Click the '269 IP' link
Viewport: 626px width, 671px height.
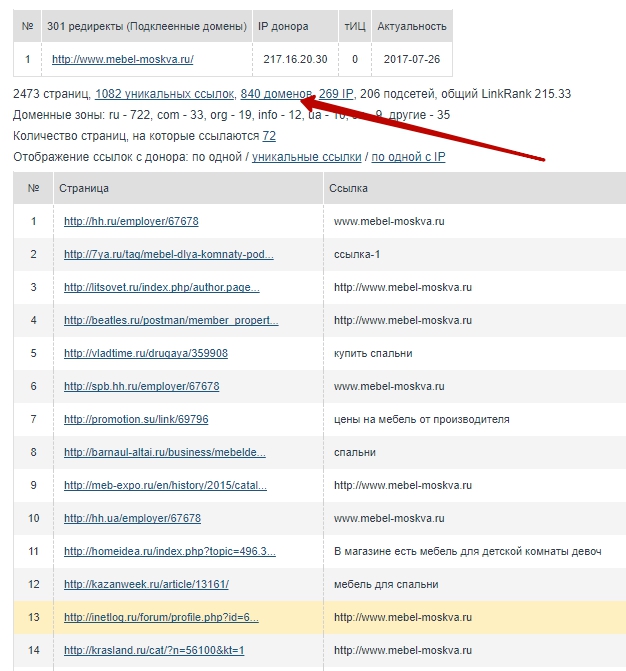pyautogui.click(x=336, y=94)
